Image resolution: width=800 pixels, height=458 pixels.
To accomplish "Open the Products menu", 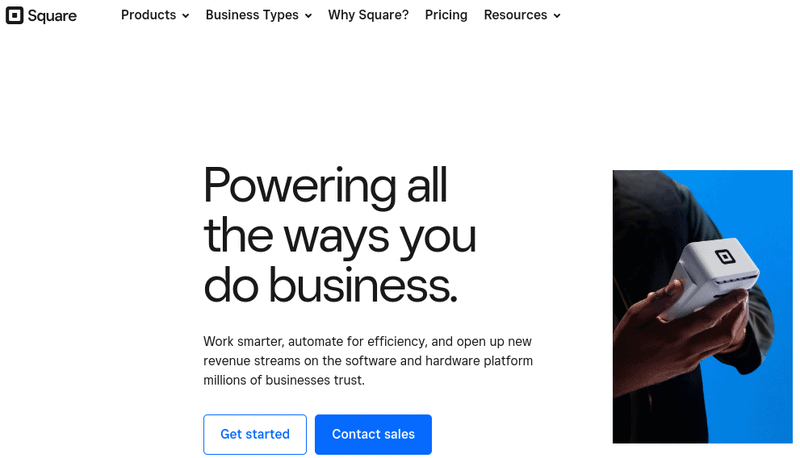I will click(x=148, y=15).
